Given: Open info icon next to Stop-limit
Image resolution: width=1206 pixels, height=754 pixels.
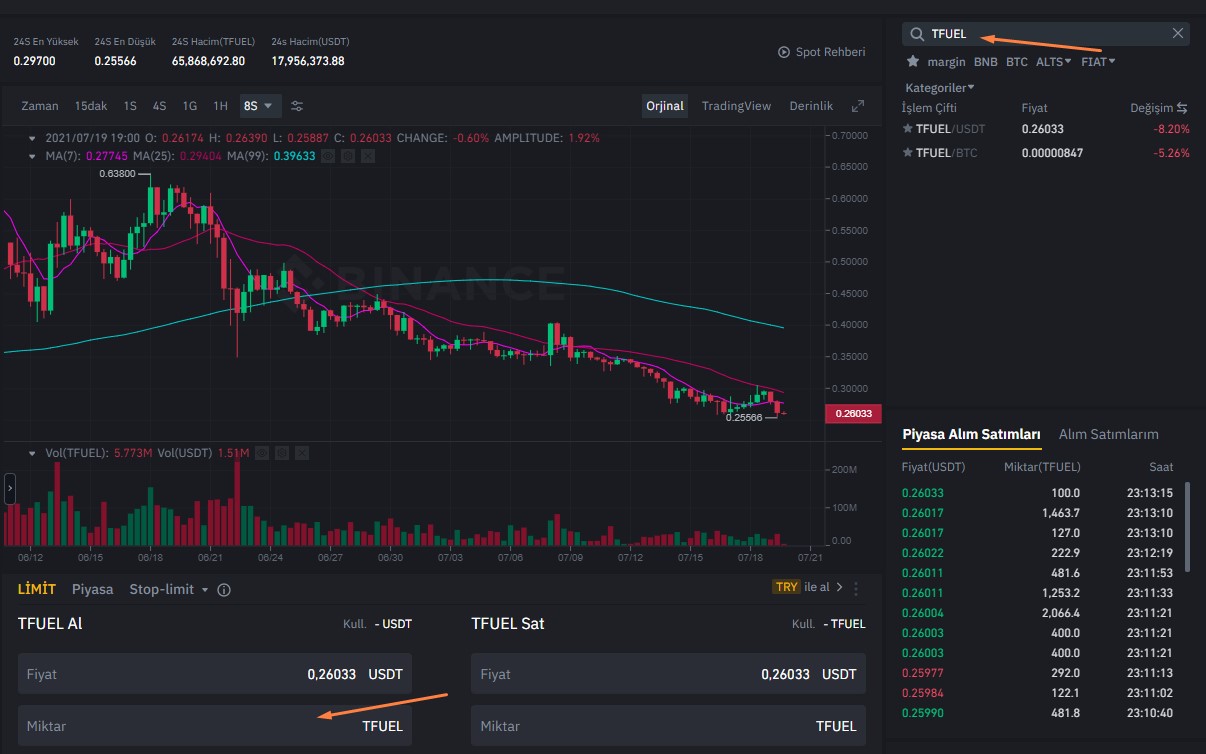Looking at the screenshot, I should click(x=224, y=590).
